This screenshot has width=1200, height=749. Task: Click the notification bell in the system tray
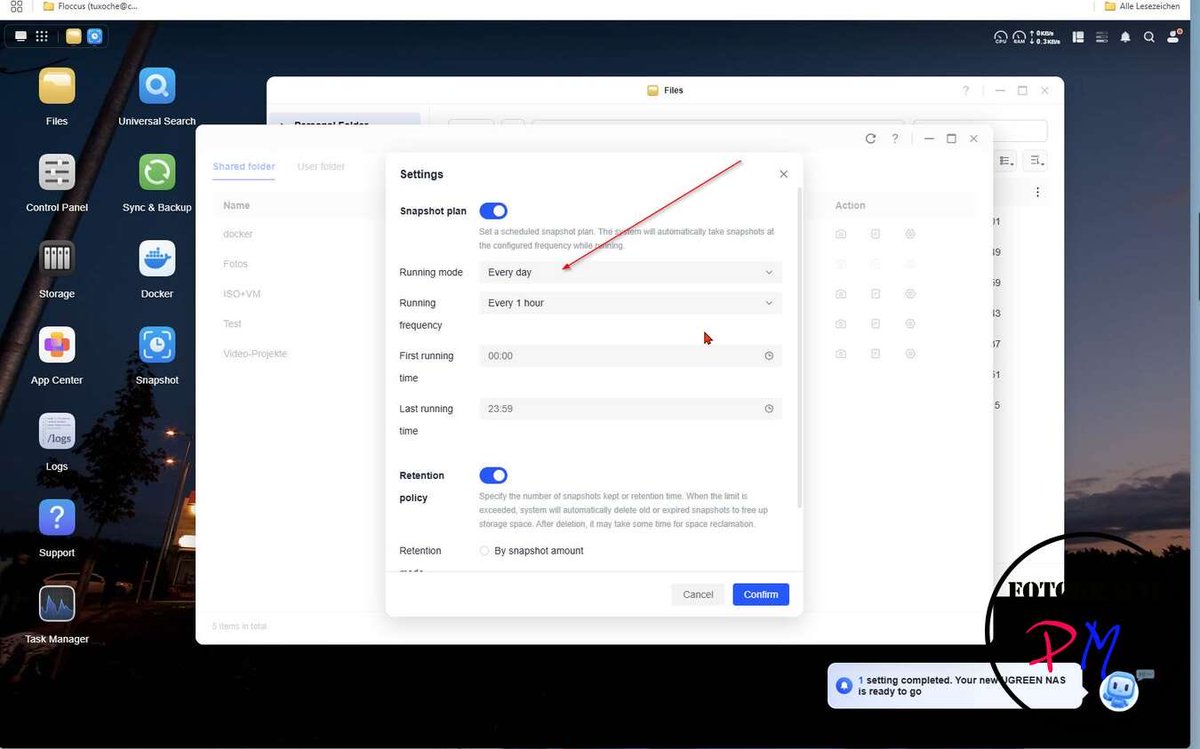click(1125, 37)
